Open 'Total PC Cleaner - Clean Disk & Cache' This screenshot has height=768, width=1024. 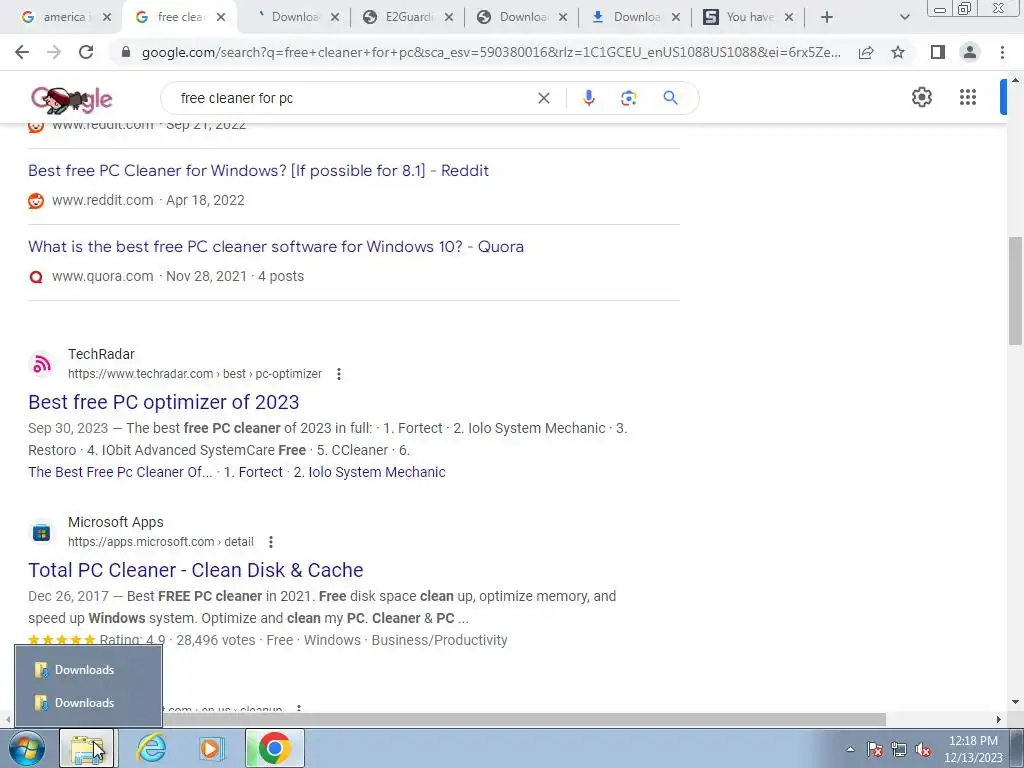[x=196, y=569]
